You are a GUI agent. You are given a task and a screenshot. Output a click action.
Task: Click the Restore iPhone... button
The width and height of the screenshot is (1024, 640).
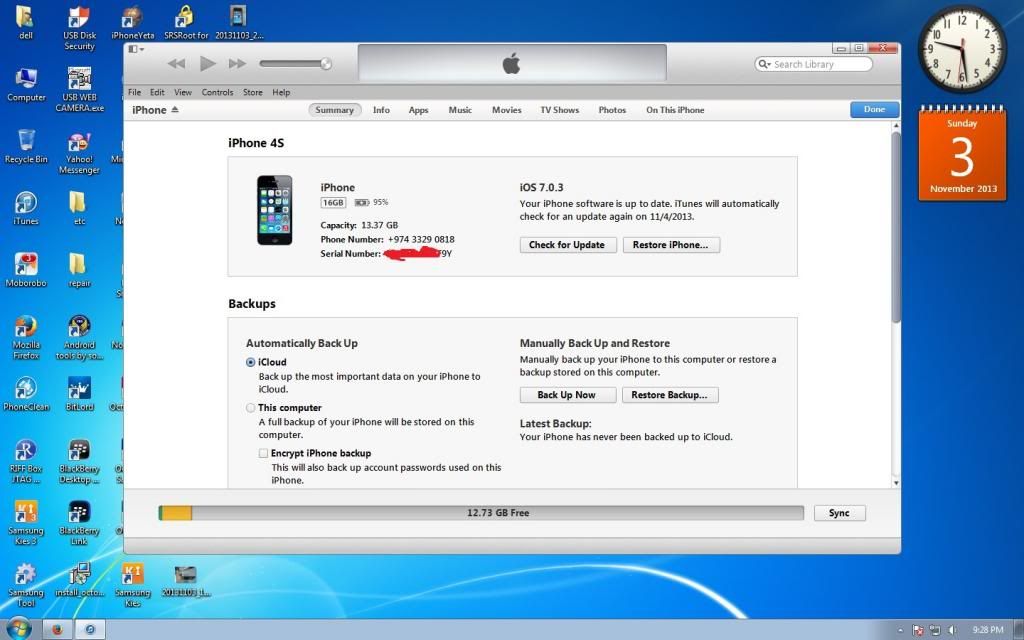point(670,245)
